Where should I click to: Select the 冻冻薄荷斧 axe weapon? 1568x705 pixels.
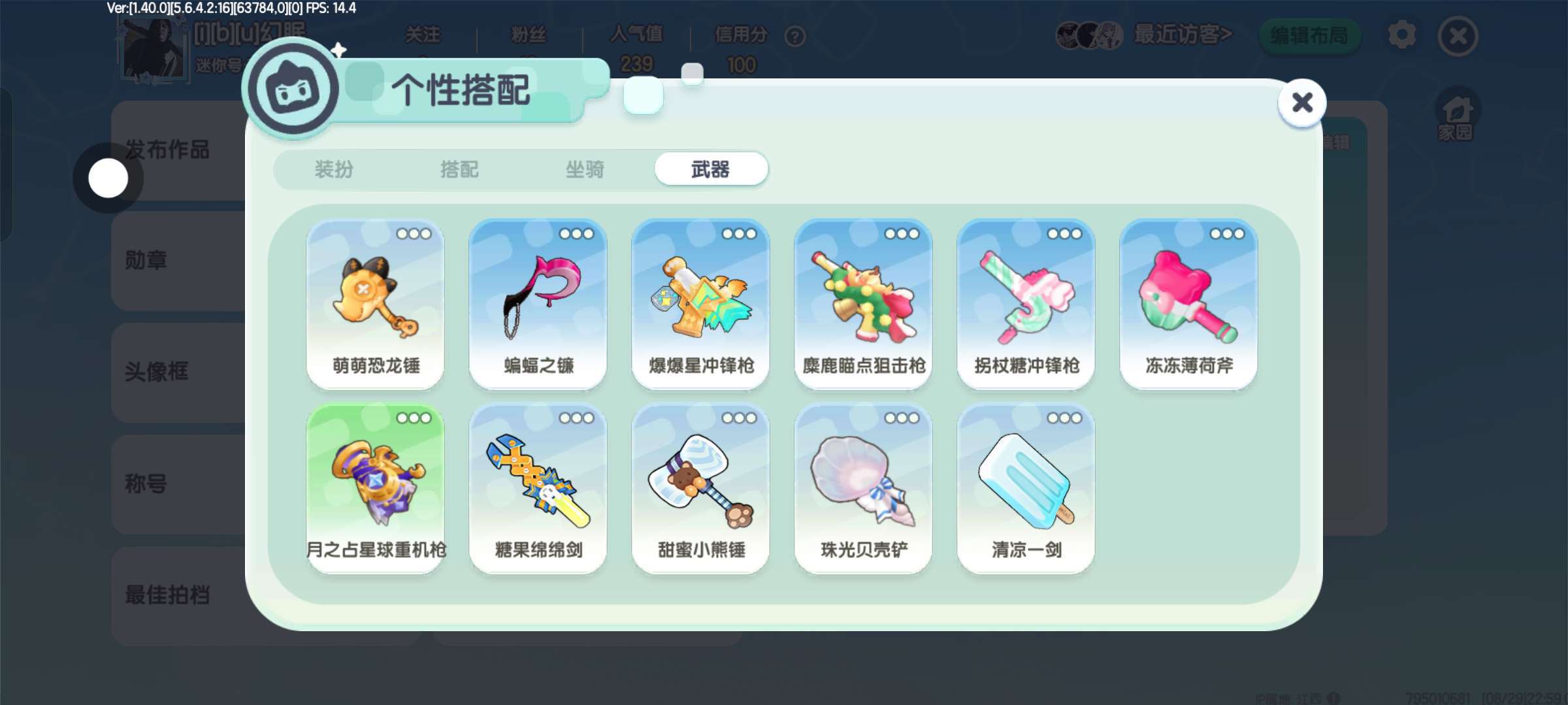(x=1188, y=304)
